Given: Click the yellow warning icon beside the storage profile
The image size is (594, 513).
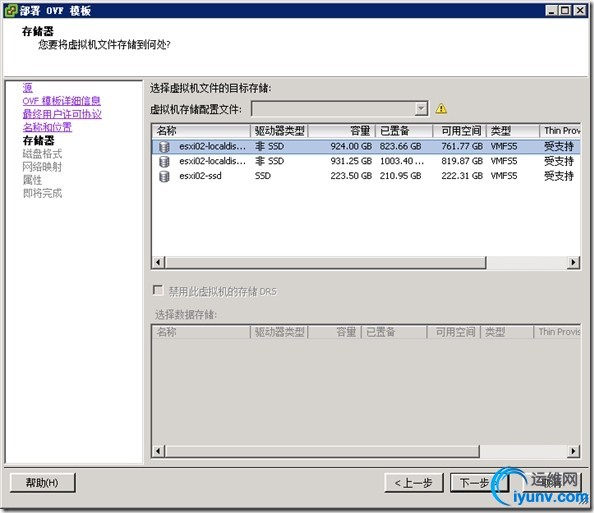Looking at the screenshot, I should (441, 109).
